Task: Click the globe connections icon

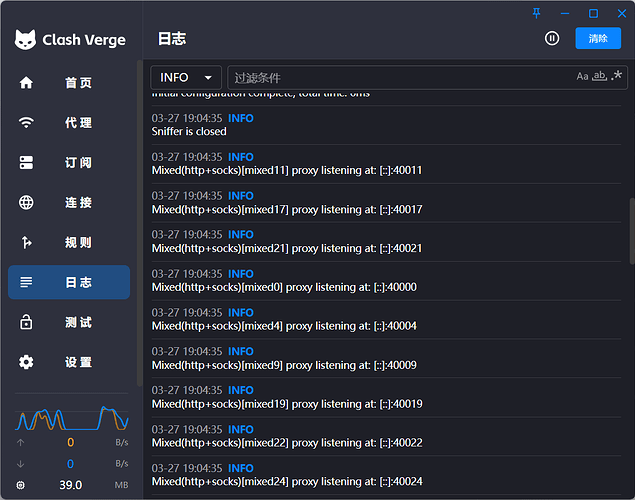Action: pyautogui.click(x=26, y=202)
